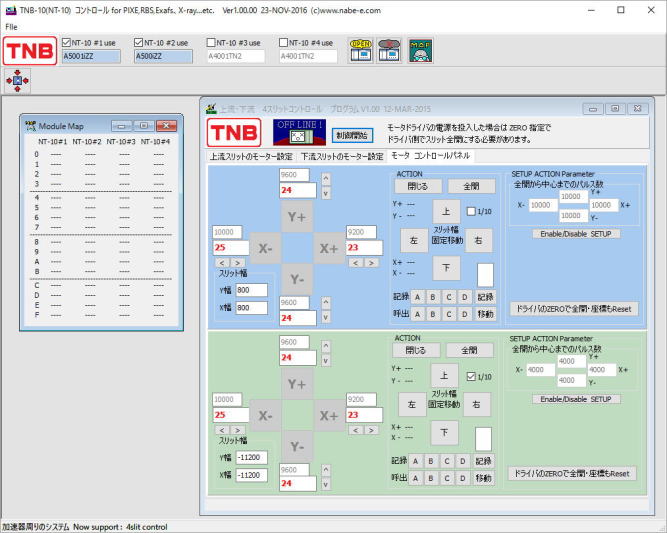The width and height of the screenshot is (667, 533).
Task: Click X+ pulse field 4000 in green SETUP
Action: point(601,370)
